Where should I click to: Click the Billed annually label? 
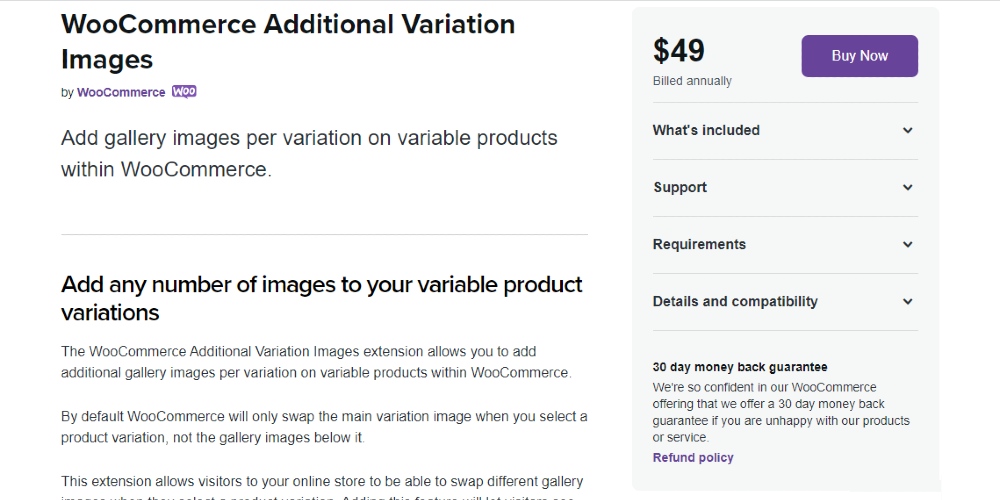tap(692, 81)
